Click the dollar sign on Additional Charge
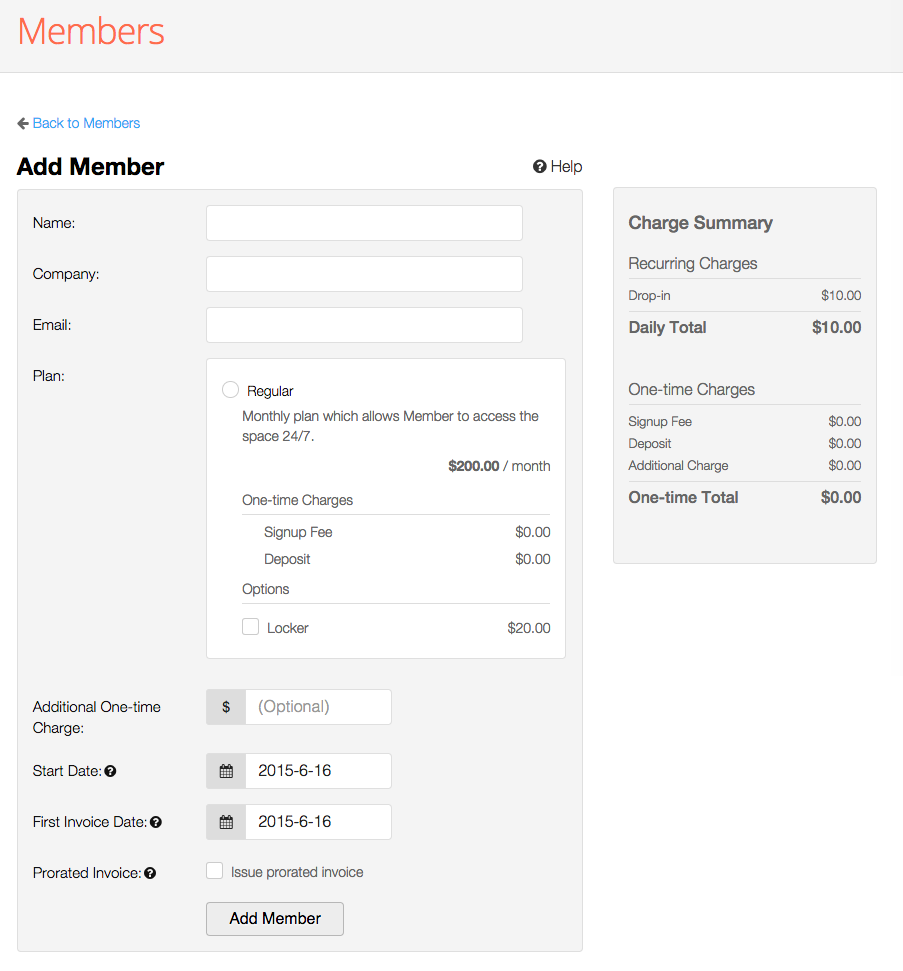This screenshot has width=903, height=971. (226, 707)
